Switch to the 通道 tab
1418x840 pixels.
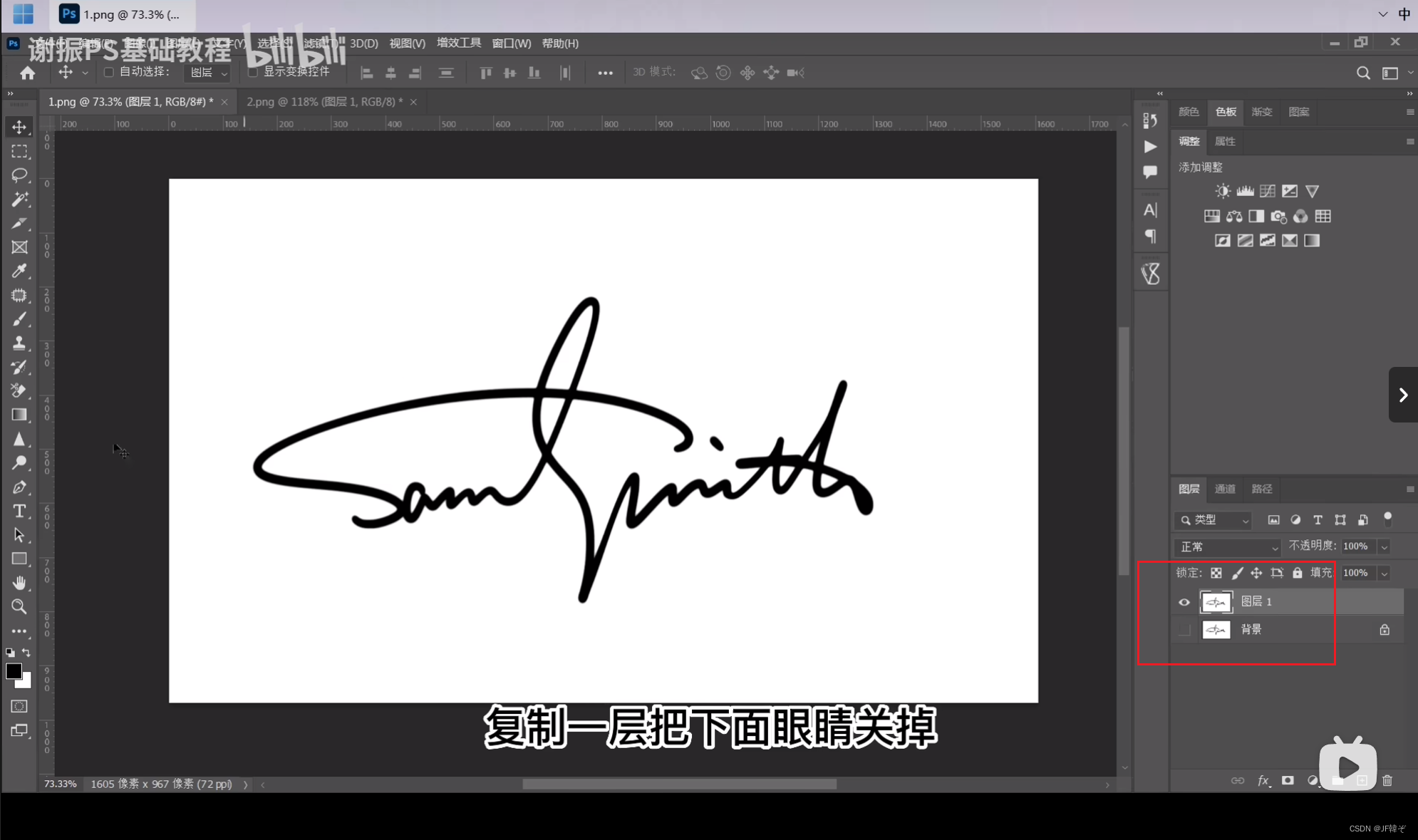pos(1225,489)
